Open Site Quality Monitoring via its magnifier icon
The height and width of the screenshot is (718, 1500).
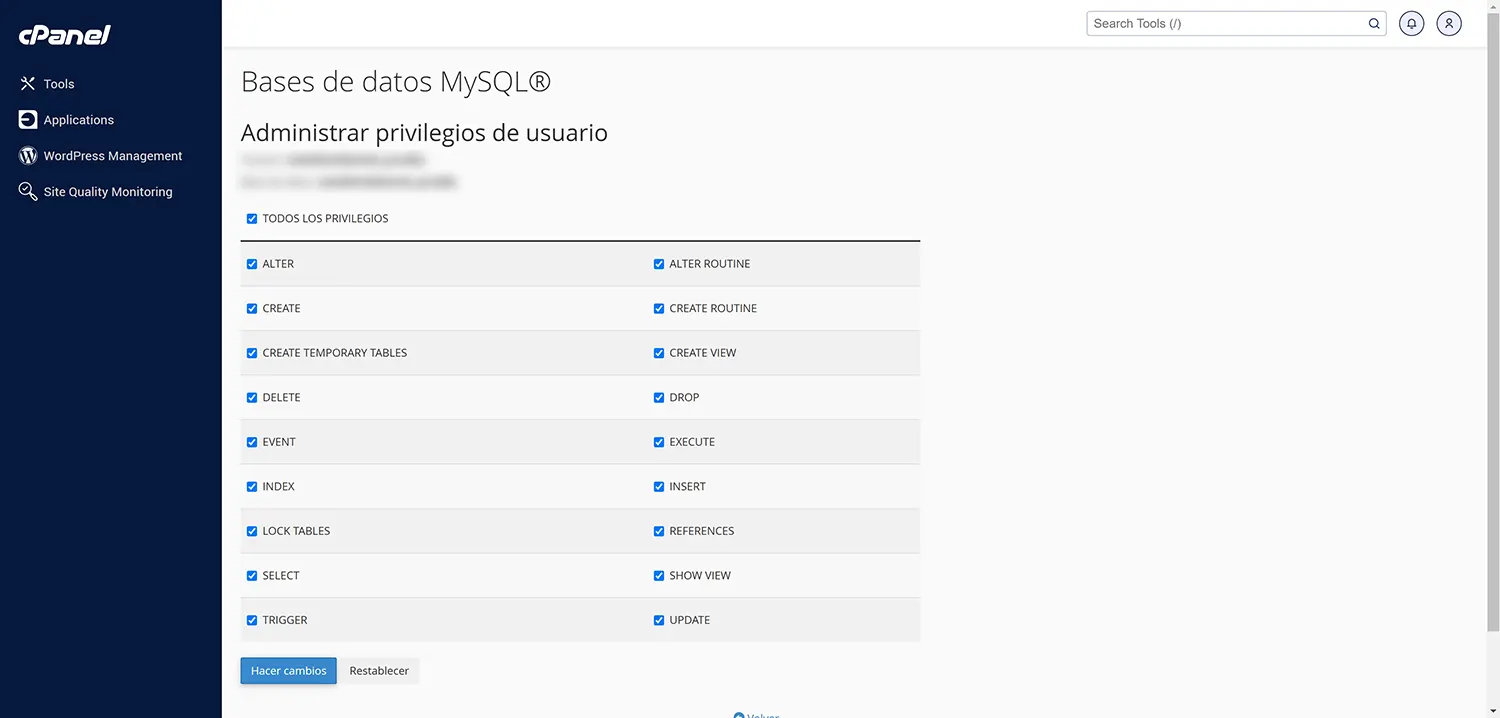[x=27, y=191]
